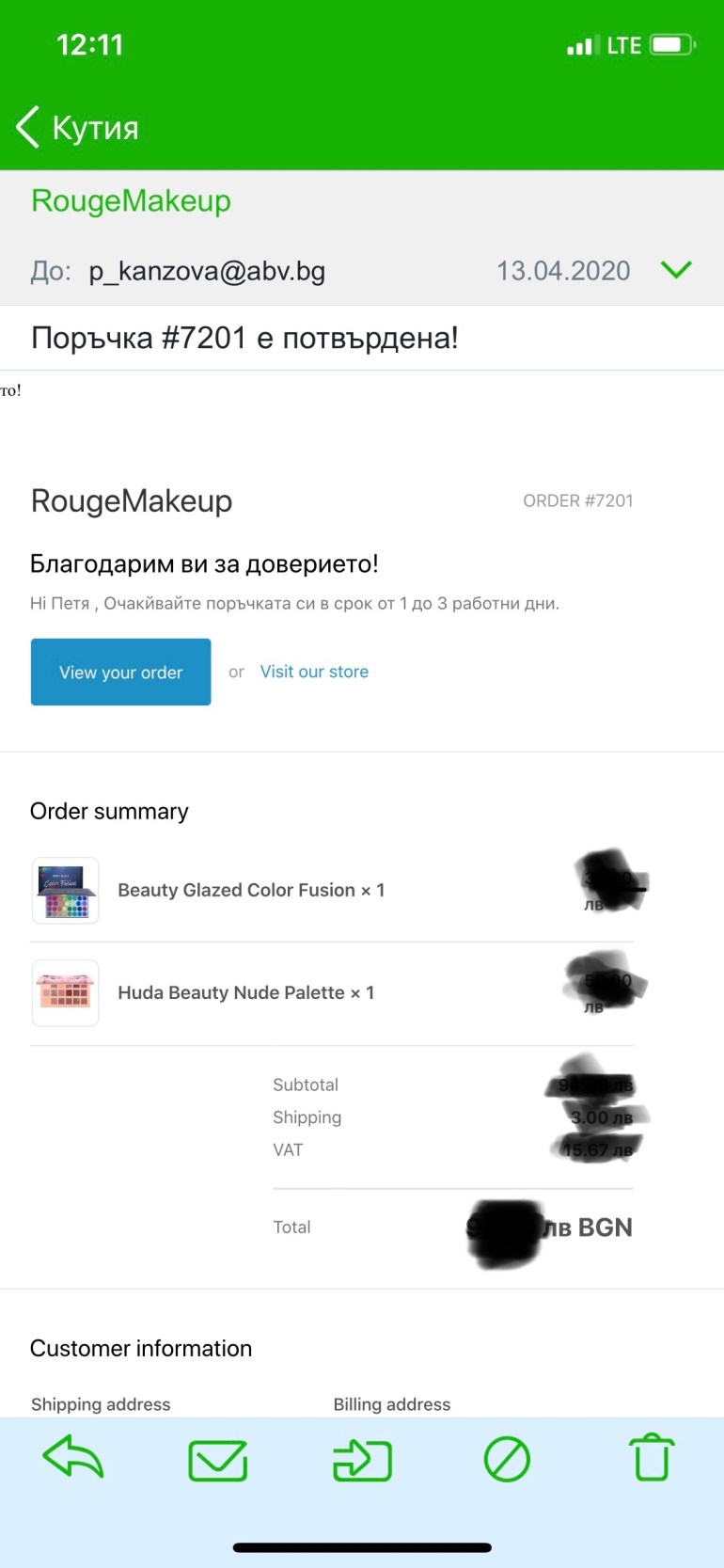Tap the cellular signal bars icon
This screenshot has width=724, height=1568.
coord(579,45)
